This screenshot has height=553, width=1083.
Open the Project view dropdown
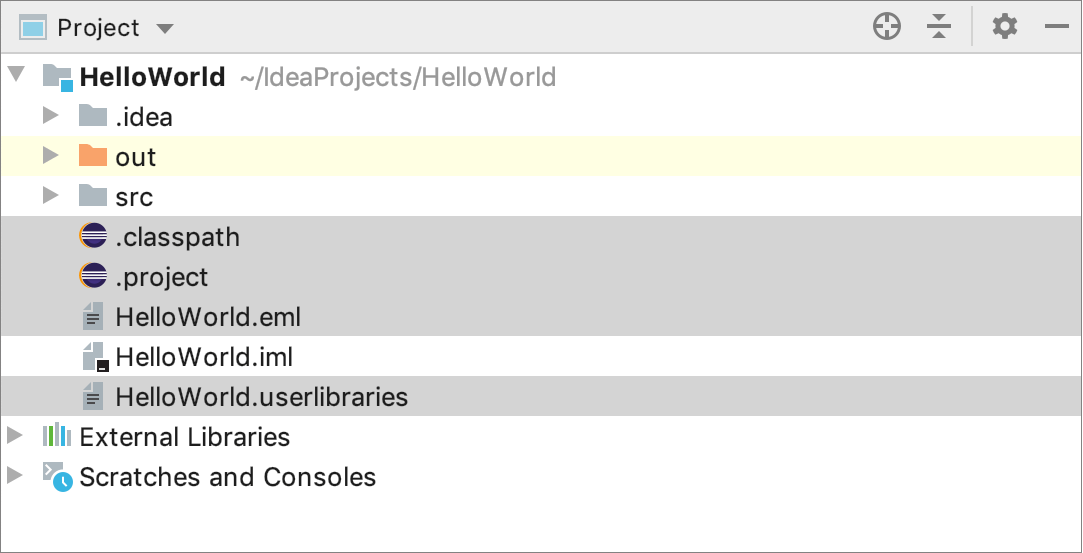(165, 28)
